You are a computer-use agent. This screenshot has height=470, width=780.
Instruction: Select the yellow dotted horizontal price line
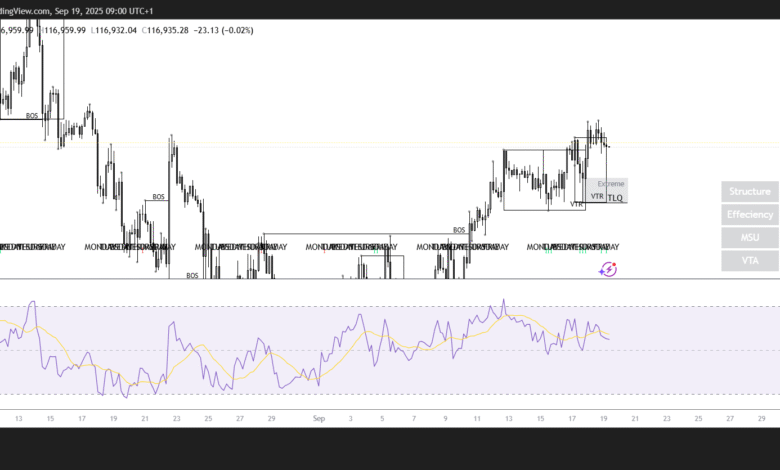(x=300, y=144)
